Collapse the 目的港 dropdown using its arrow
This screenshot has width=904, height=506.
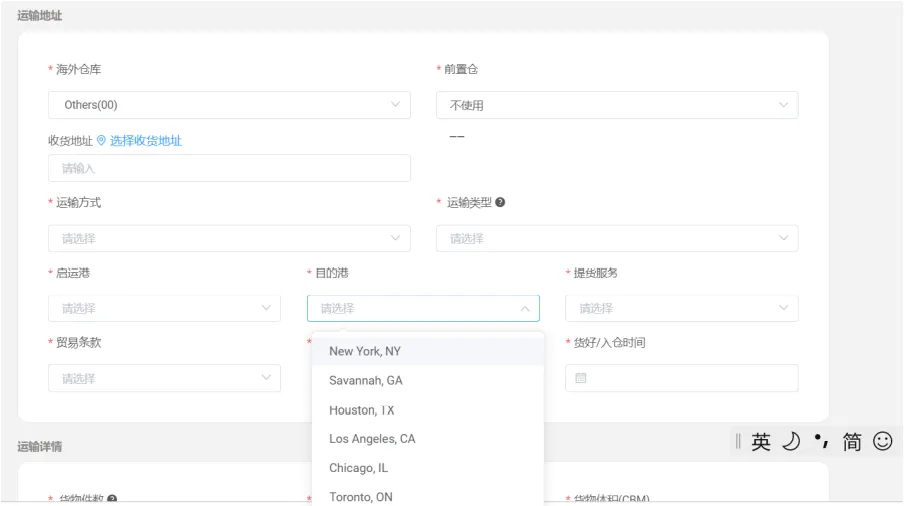[525, 308]
